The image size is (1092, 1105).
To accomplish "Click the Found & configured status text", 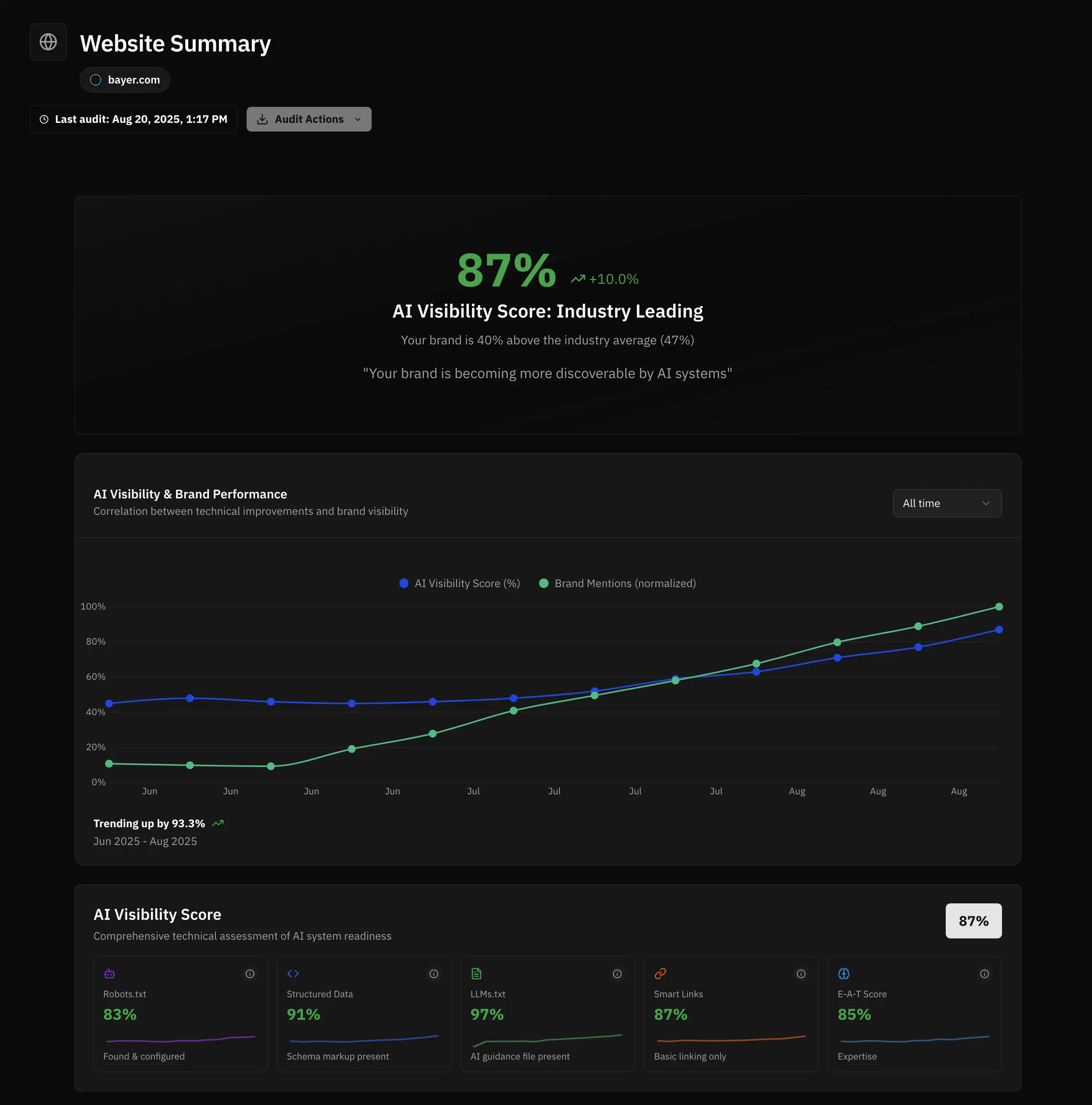I will [144, 1057].
